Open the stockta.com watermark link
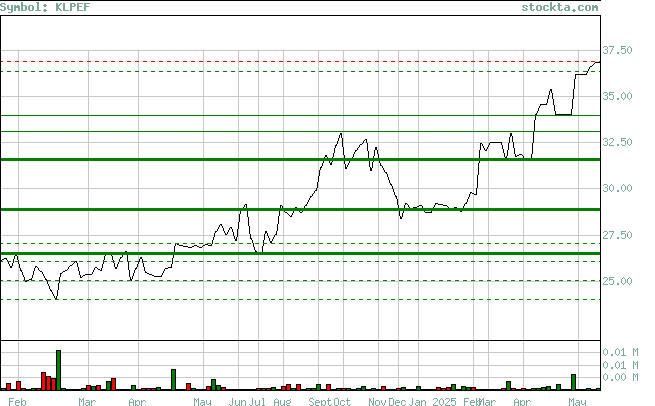655x406 pixels. (560, 7)
